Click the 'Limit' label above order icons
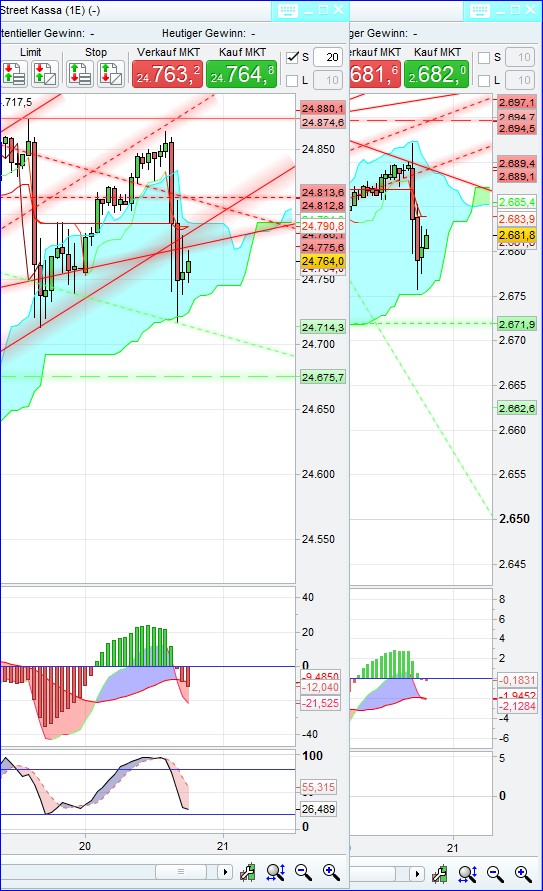Image resolution: width=543 pixels, height=891 pixels. [31, 52]
